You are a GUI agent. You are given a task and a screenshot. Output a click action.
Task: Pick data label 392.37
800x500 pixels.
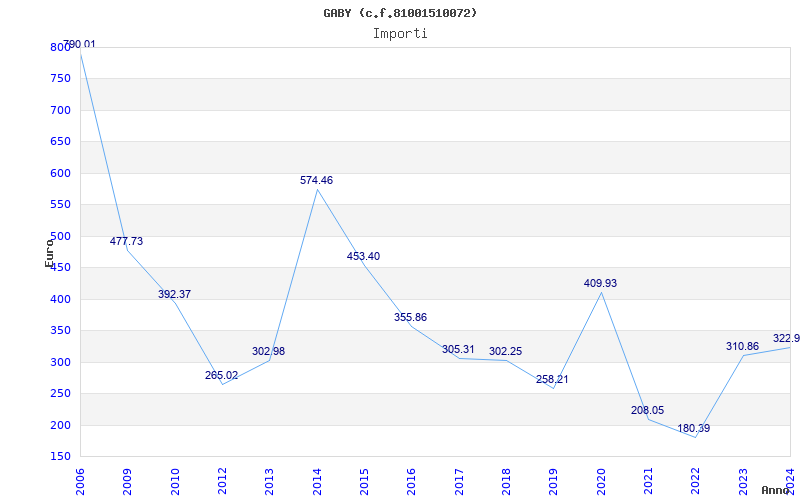[x=174, y=294]
